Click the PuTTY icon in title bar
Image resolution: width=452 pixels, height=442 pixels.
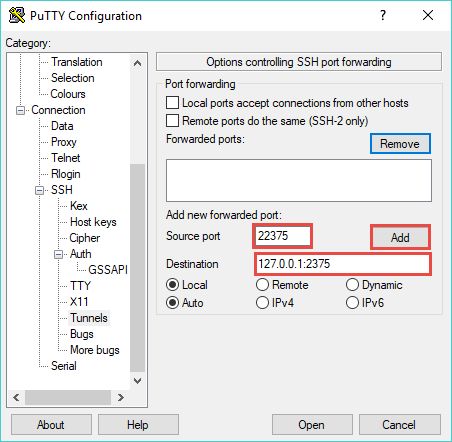[x=17, y=15]
